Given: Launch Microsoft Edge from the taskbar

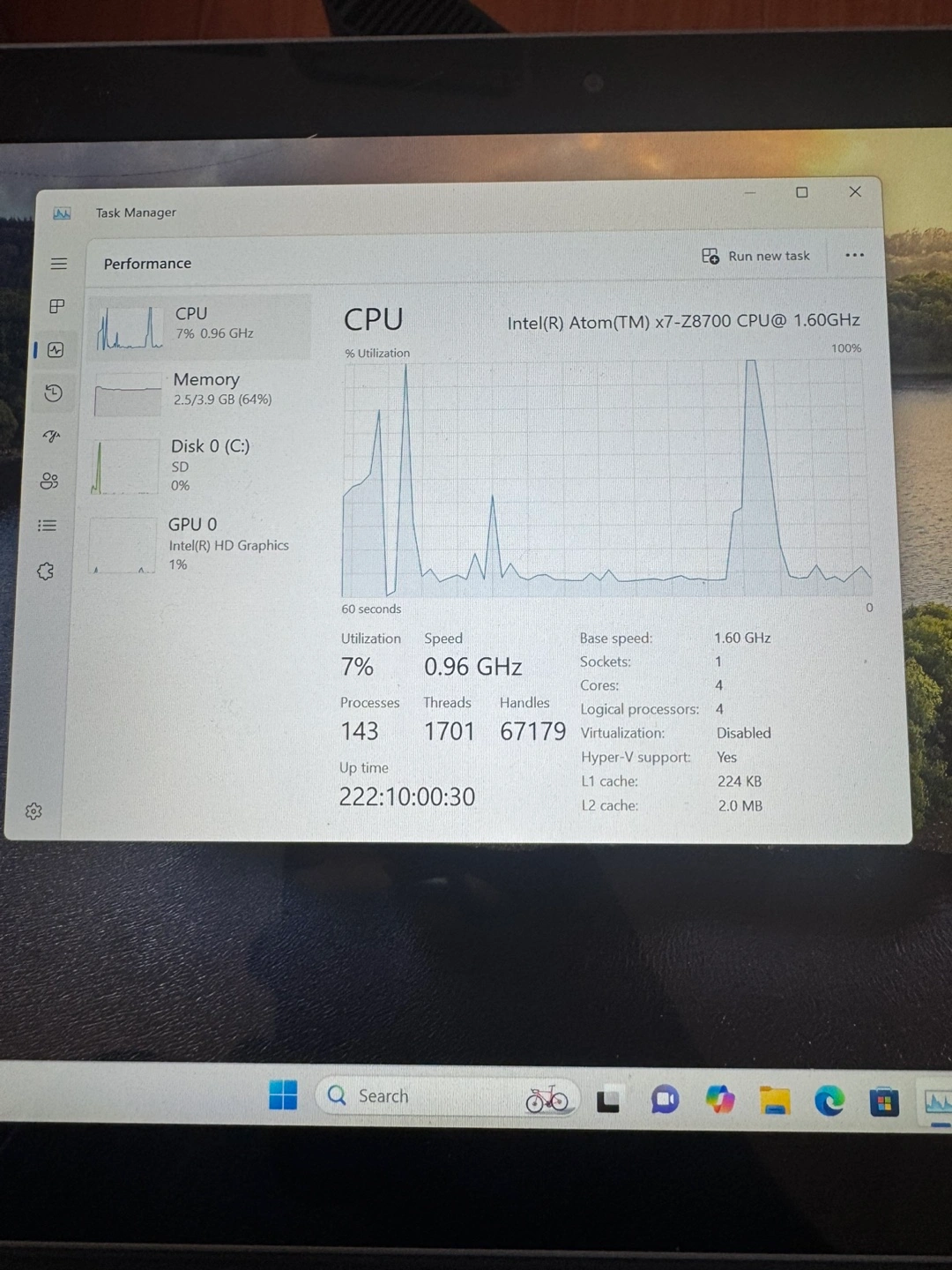Looking at the screenshot, I should pyautogui.click(x=829, y=1102).
